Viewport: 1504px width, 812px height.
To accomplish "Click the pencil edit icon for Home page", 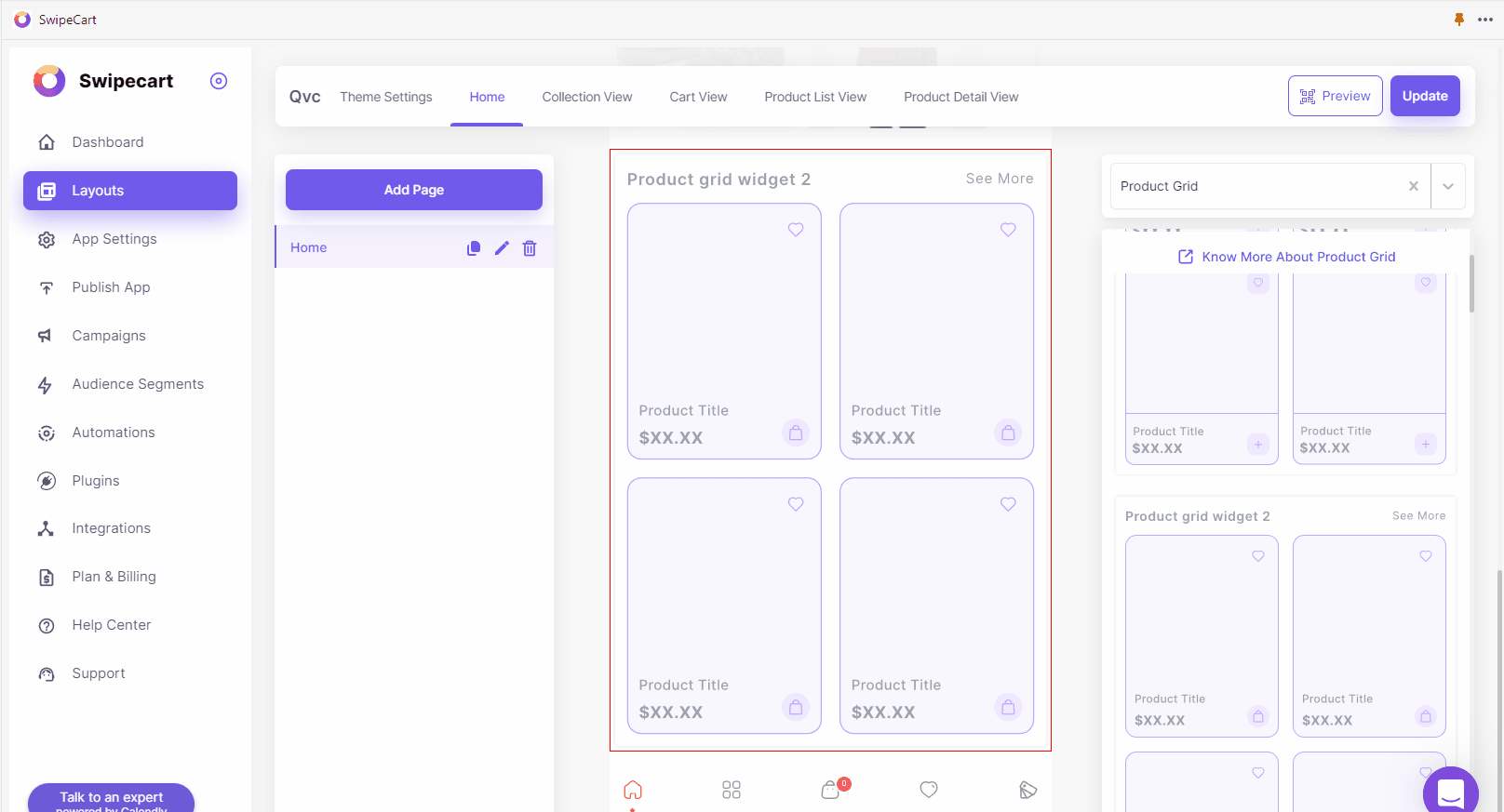I will (x=502, y=248).
